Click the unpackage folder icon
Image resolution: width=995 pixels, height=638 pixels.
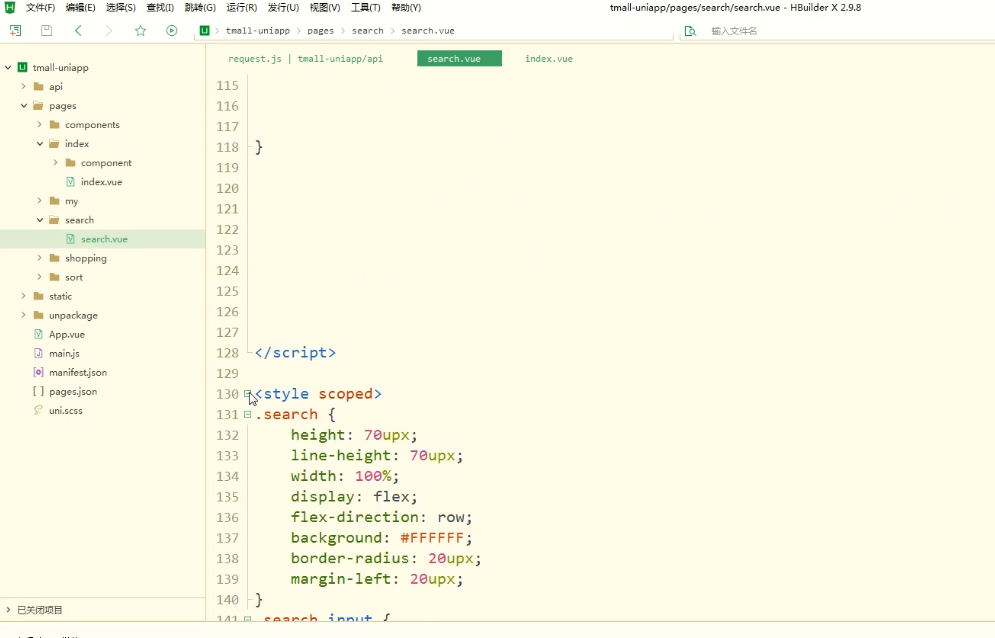click(39, 315)
